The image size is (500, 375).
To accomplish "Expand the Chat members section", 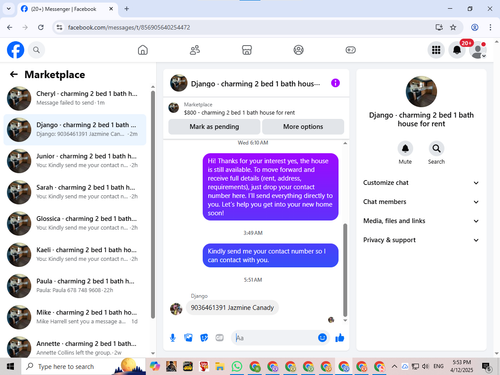I will (421, 202).
